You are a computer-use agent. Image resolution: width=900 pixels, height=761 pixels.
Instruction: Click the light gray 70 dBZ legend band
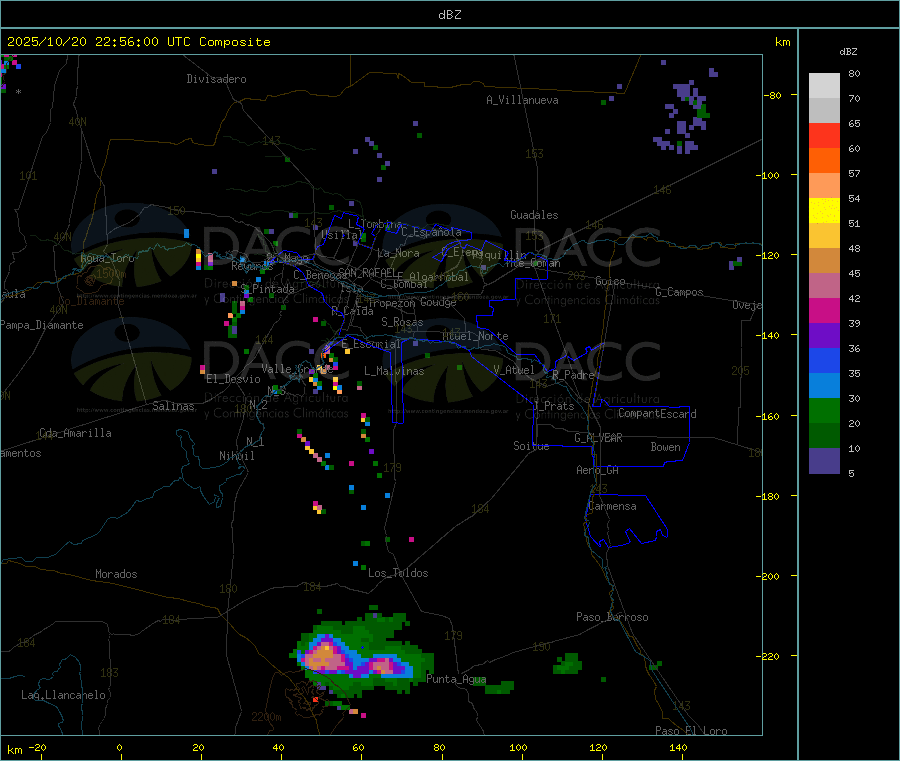coord(824,111)
